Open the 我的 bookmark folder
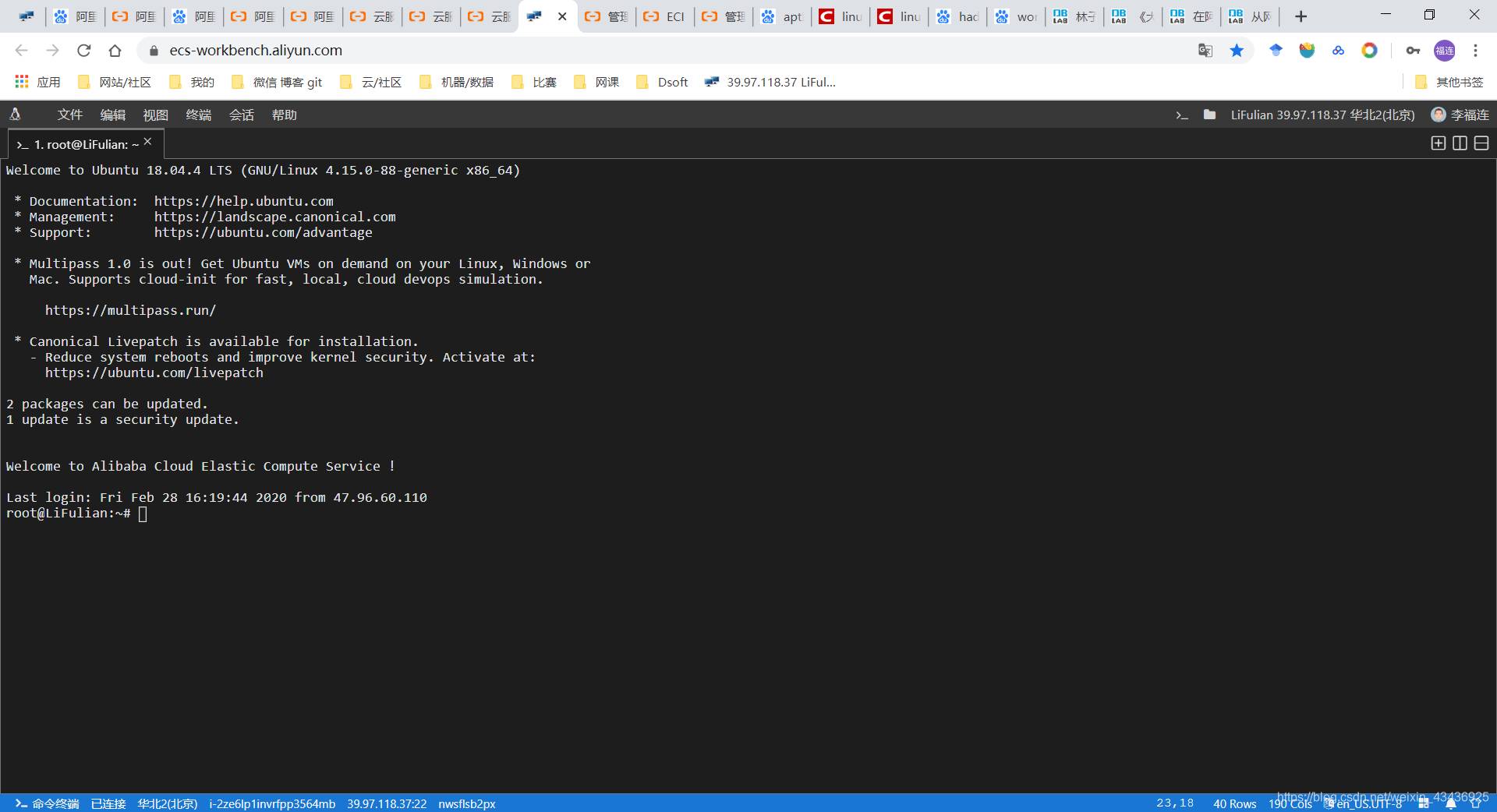Screen dimensions: 1497x812 192,82
